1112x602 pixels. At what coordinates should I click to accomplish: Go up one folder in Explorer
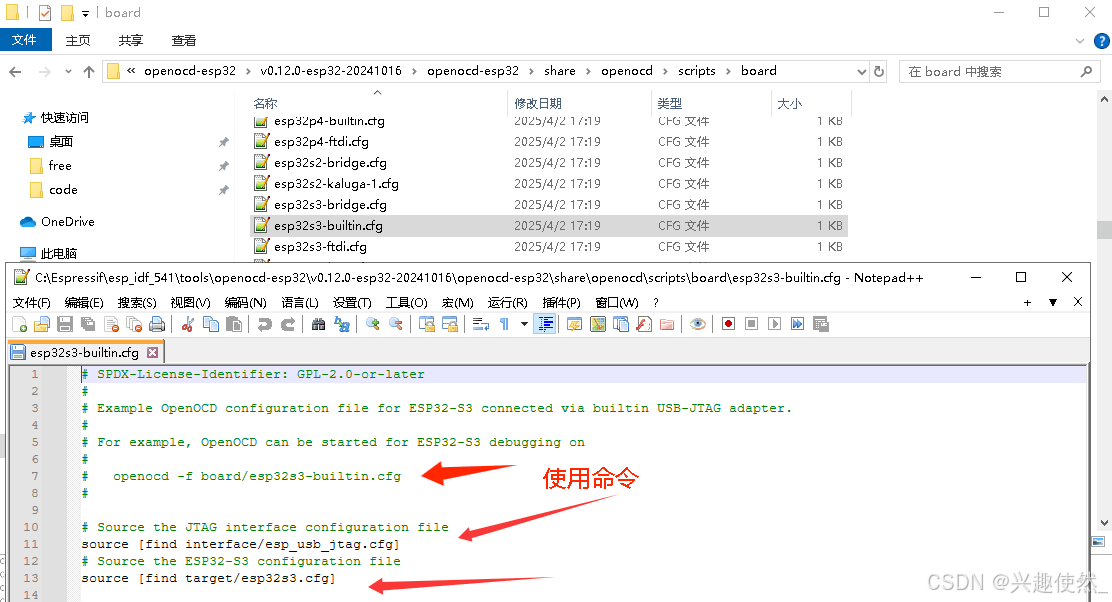point(89,72)
